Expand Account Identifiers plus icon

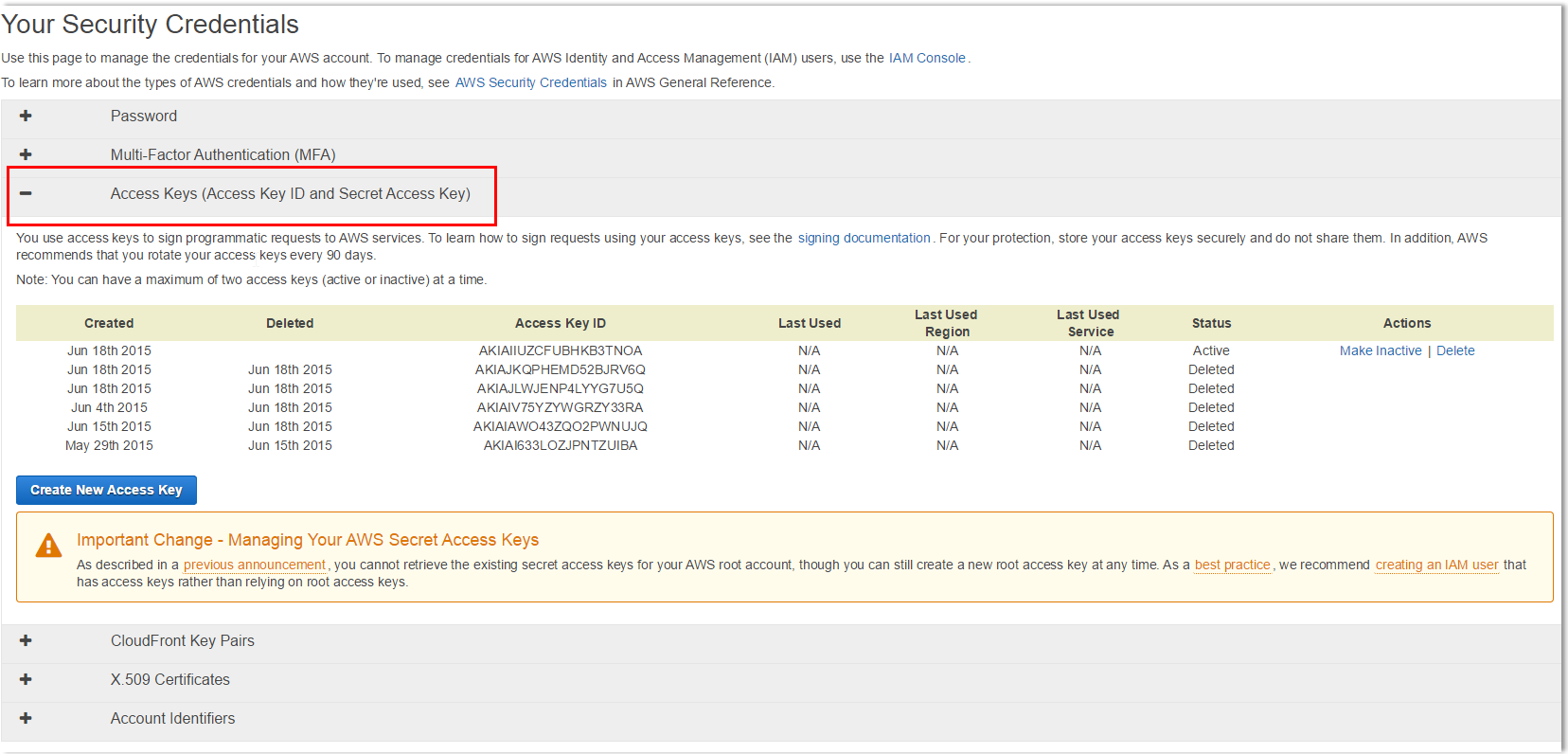(x=26, y=718)
